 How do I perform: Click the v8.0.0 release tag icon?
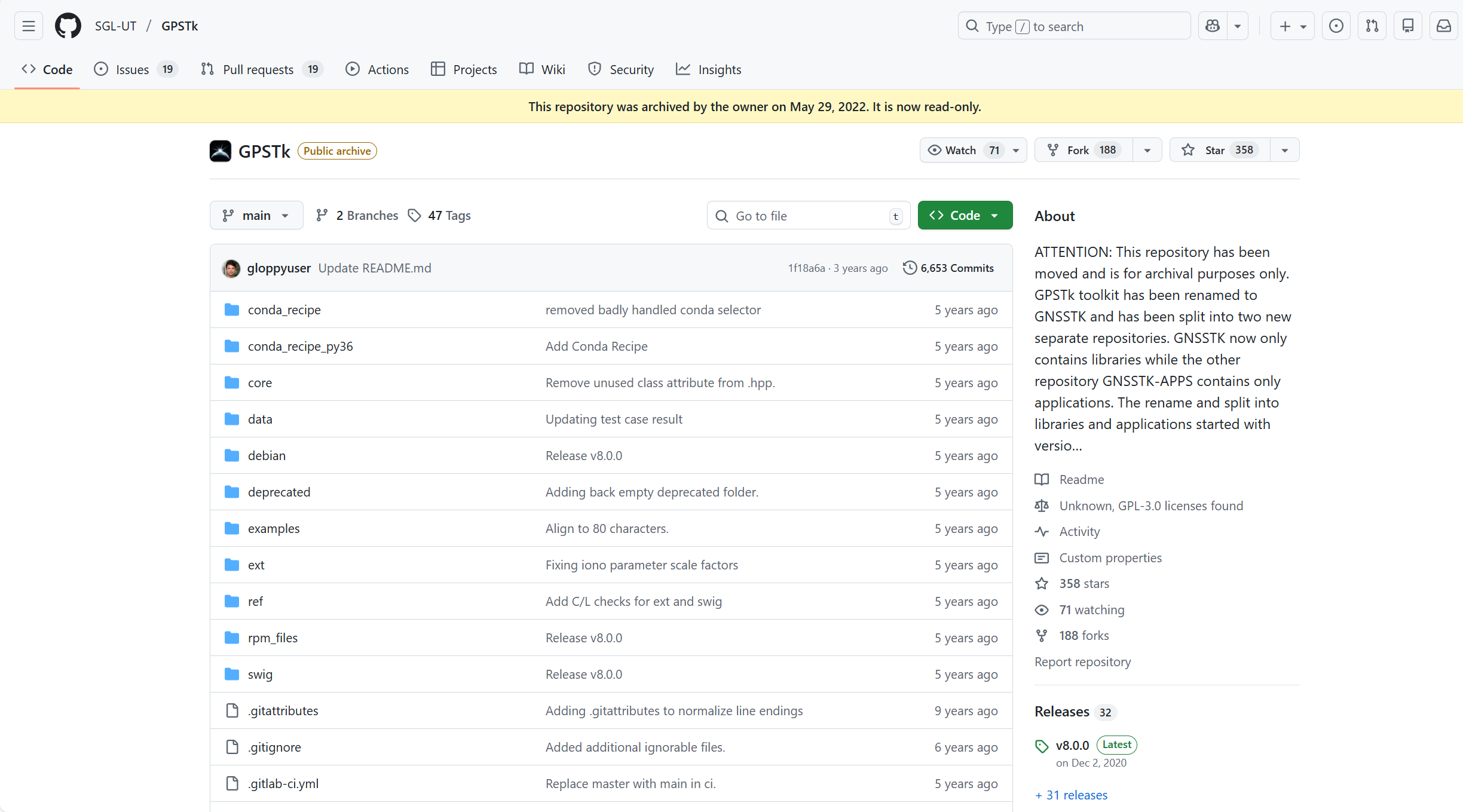[x=1042, y=746]
